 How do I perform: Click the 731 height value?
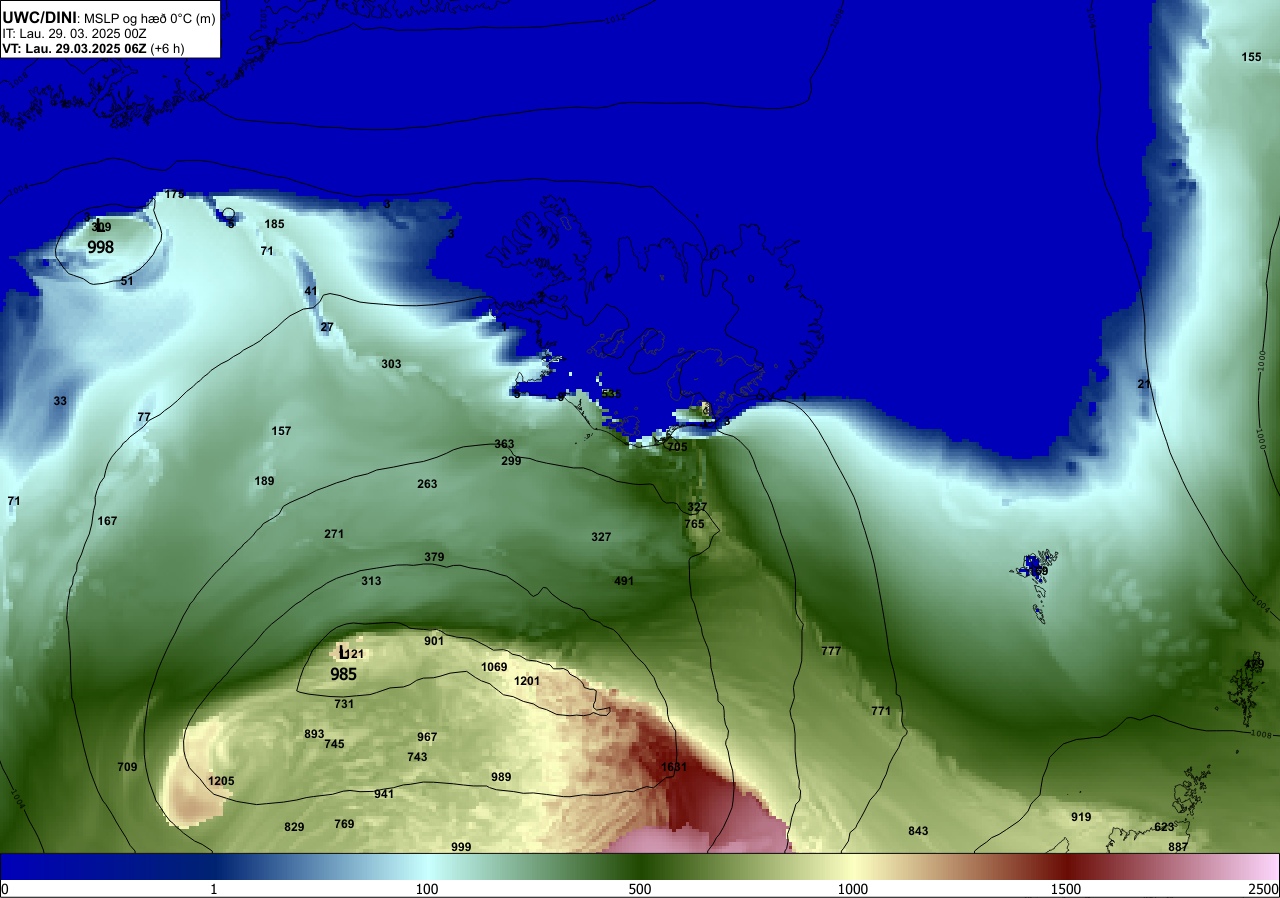click(344, 704)
